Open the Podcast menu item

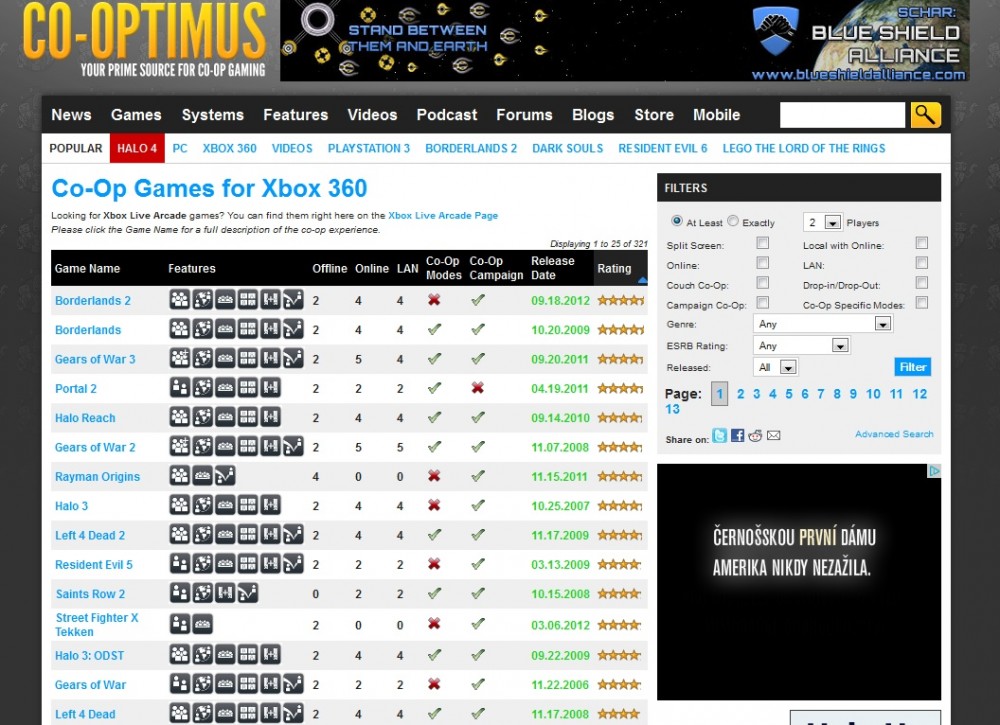[x=446, y=115]
